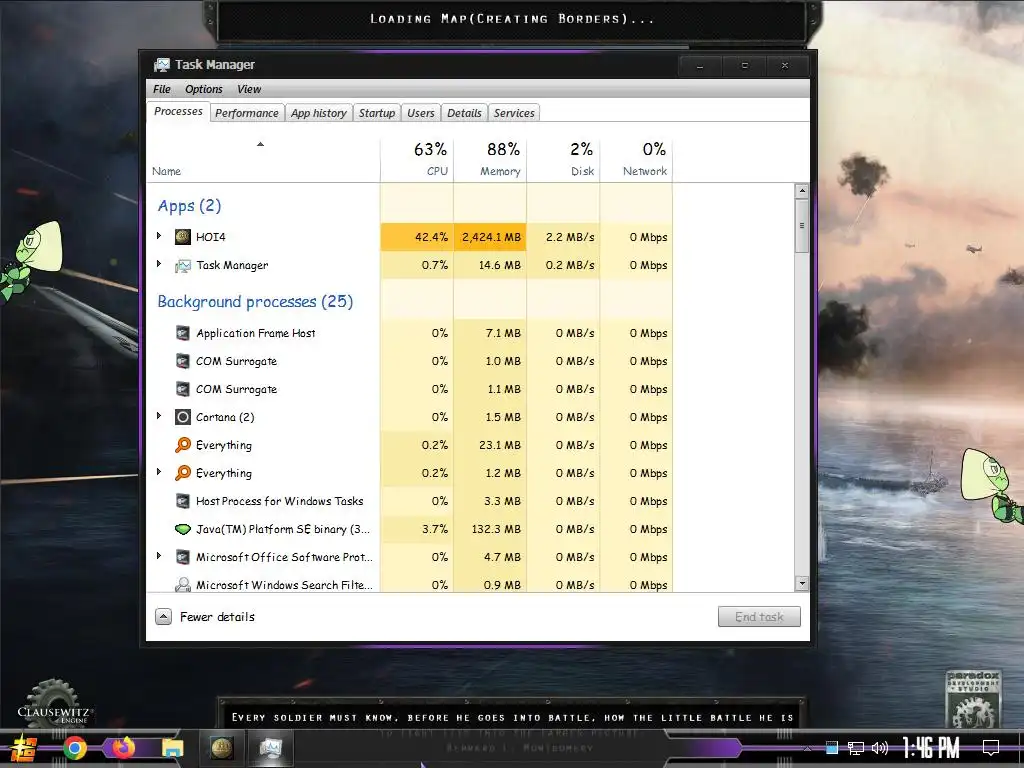Sort by the Disk column header
Image resolution: width=1024 pixels, height=768 pixels.
click(x=563, y=160)
